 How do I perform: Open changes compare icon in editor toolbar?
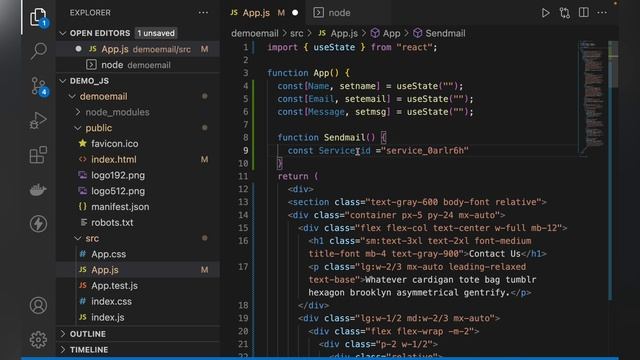click(x=565, y=13)
